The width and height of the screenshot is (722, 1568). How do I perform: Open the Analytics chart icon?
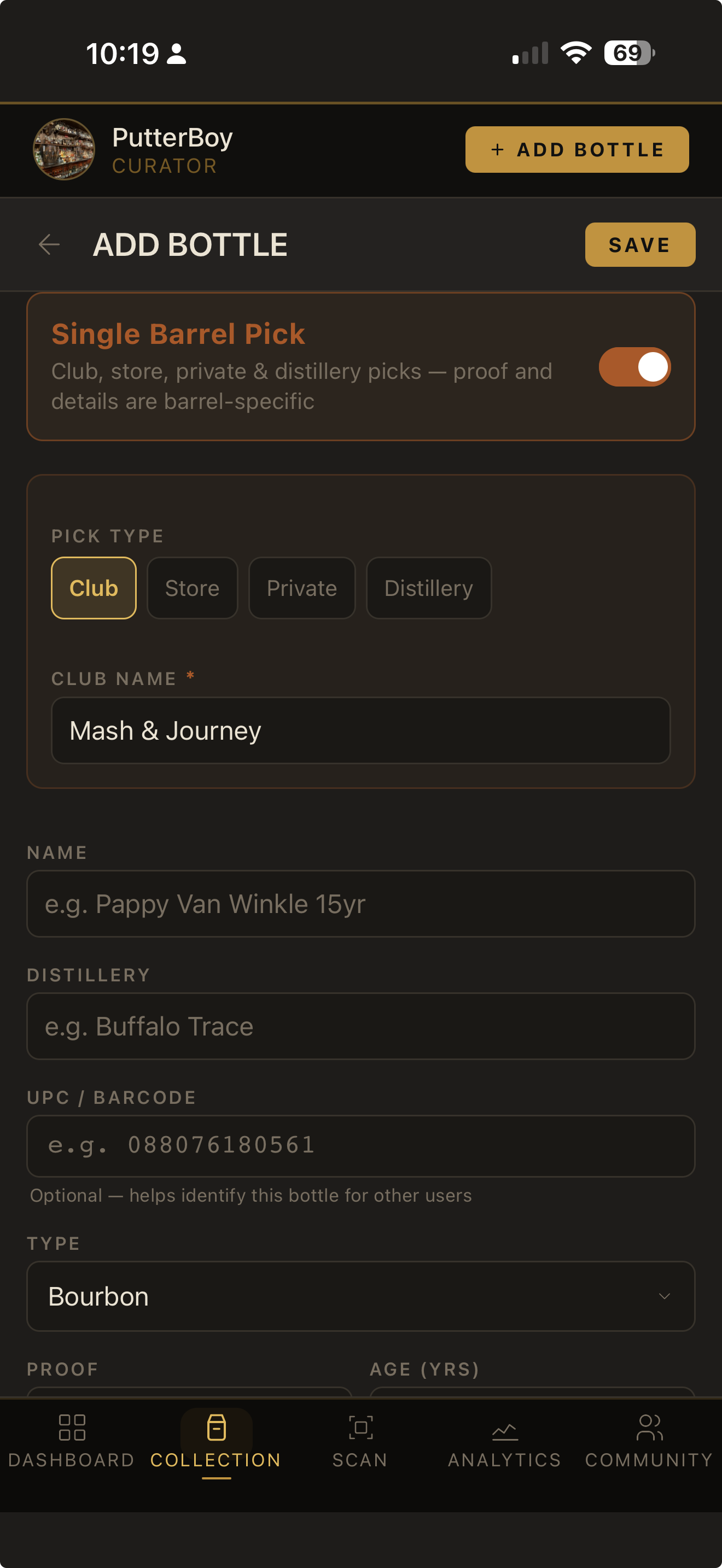coord(505,1431)
